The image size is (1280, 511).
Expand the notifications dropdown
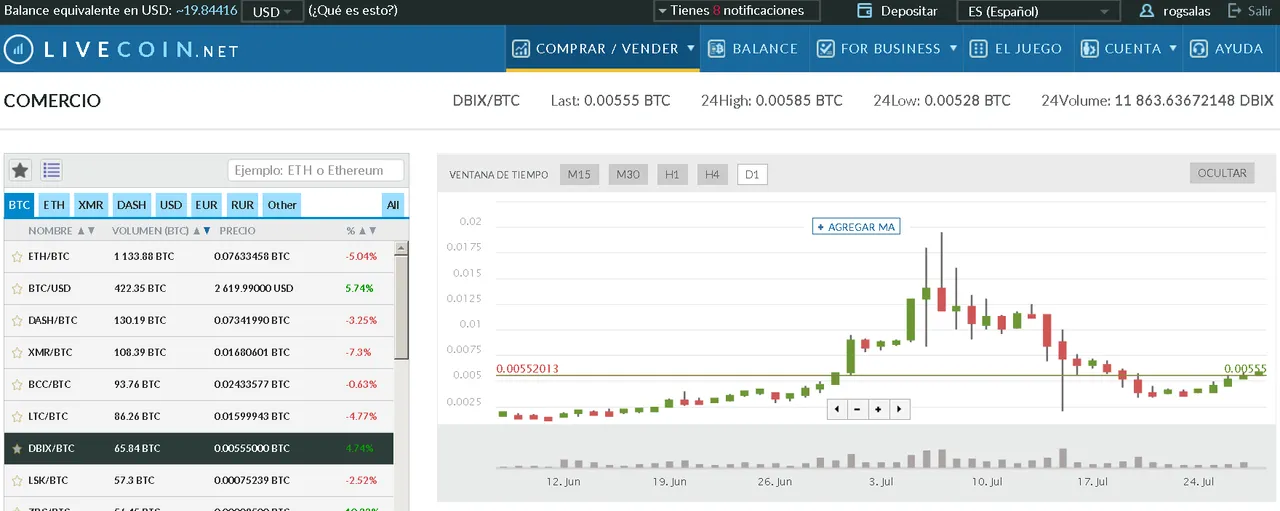pyautogui.click(x=736, y=11)
